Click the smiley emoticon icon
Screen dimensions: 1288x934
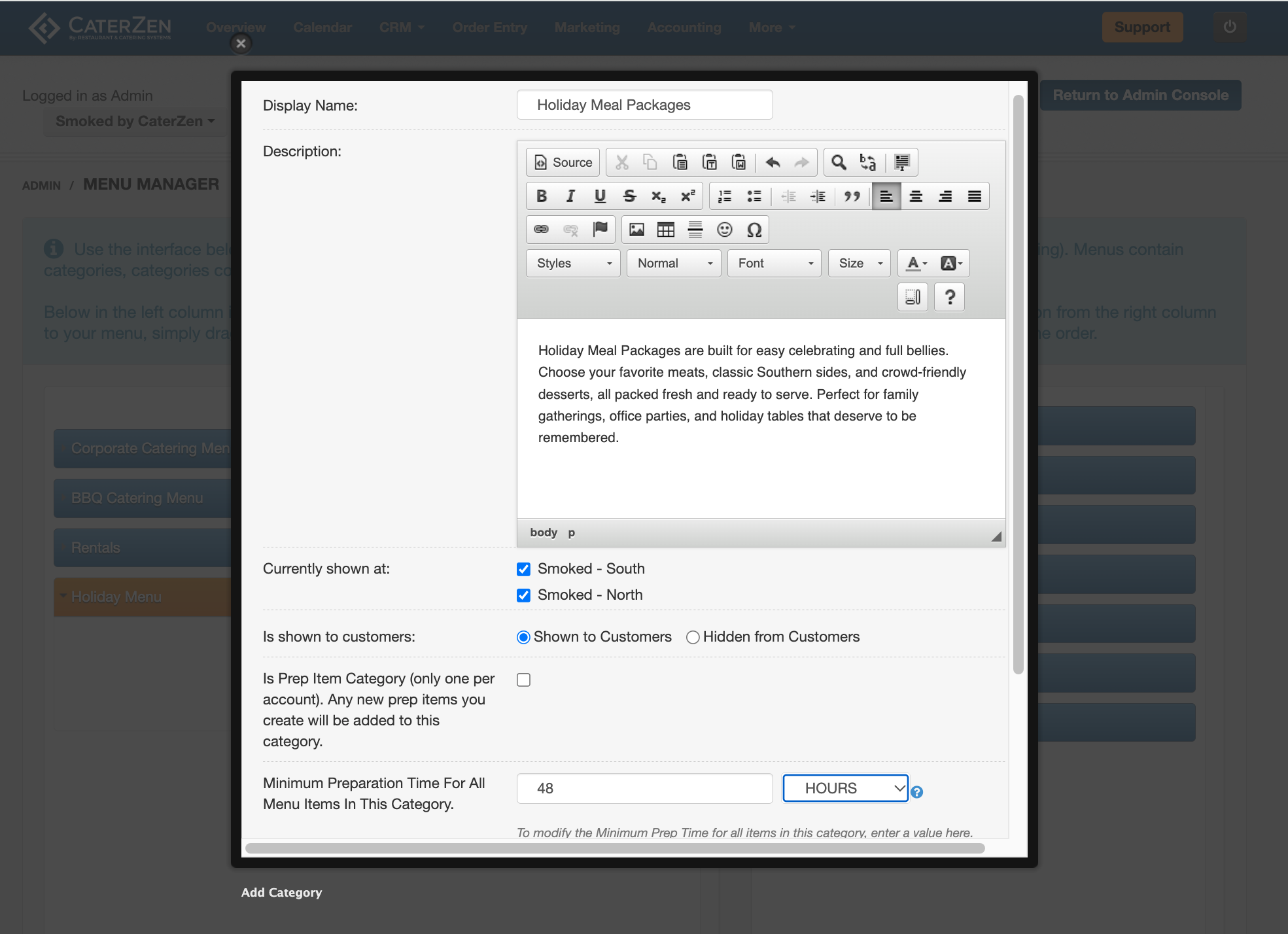(x=724, y=230)
